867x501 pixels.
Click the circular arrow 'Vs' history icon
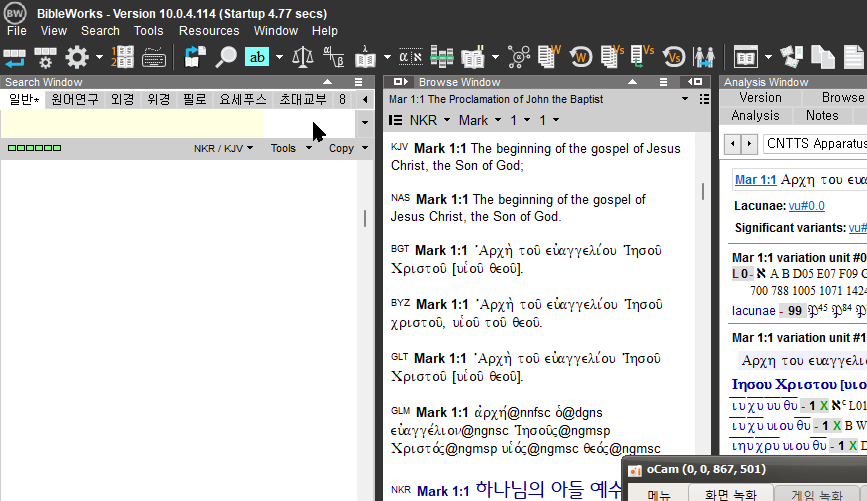pyautogui.click(x=674, y=57)
